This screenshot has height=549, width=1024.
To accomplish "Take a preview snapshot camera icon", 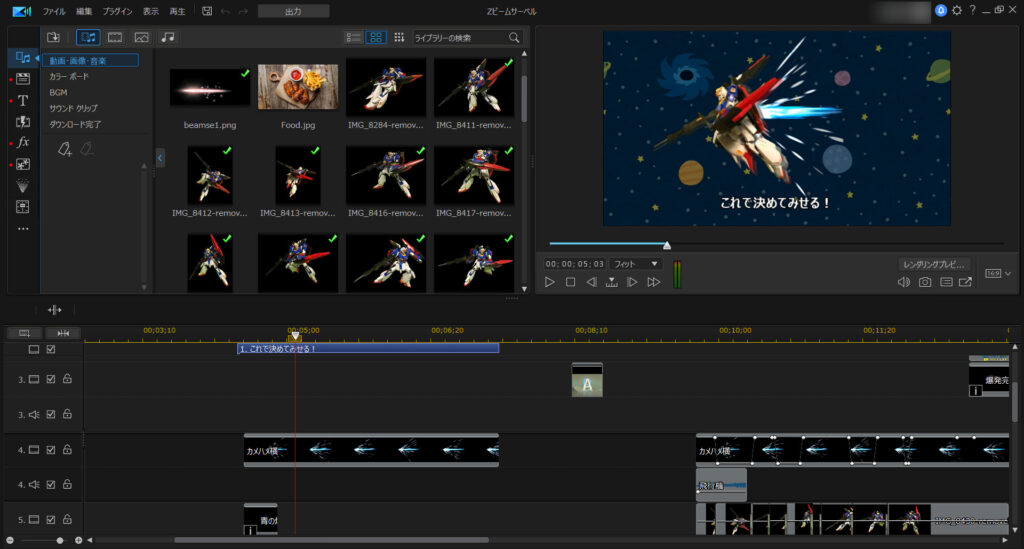I will (x=925, y=282).
